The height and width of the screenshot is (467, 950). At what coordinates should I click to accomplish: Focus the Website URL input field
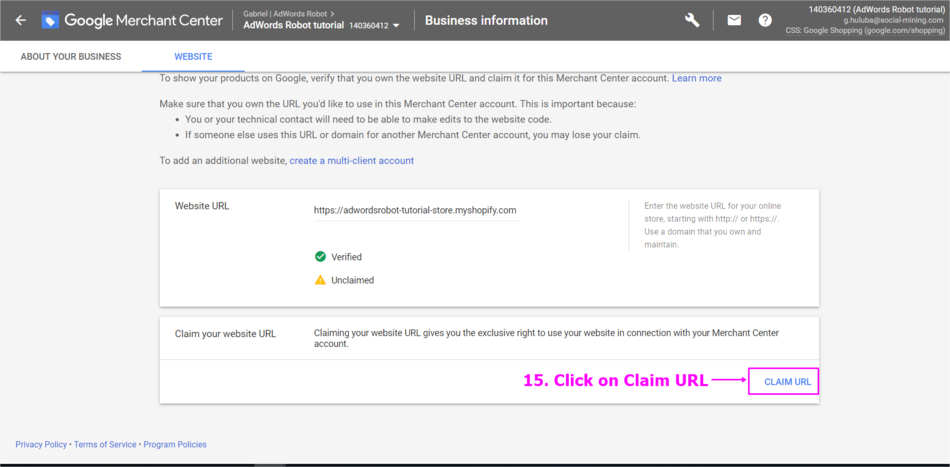(415, 211)
